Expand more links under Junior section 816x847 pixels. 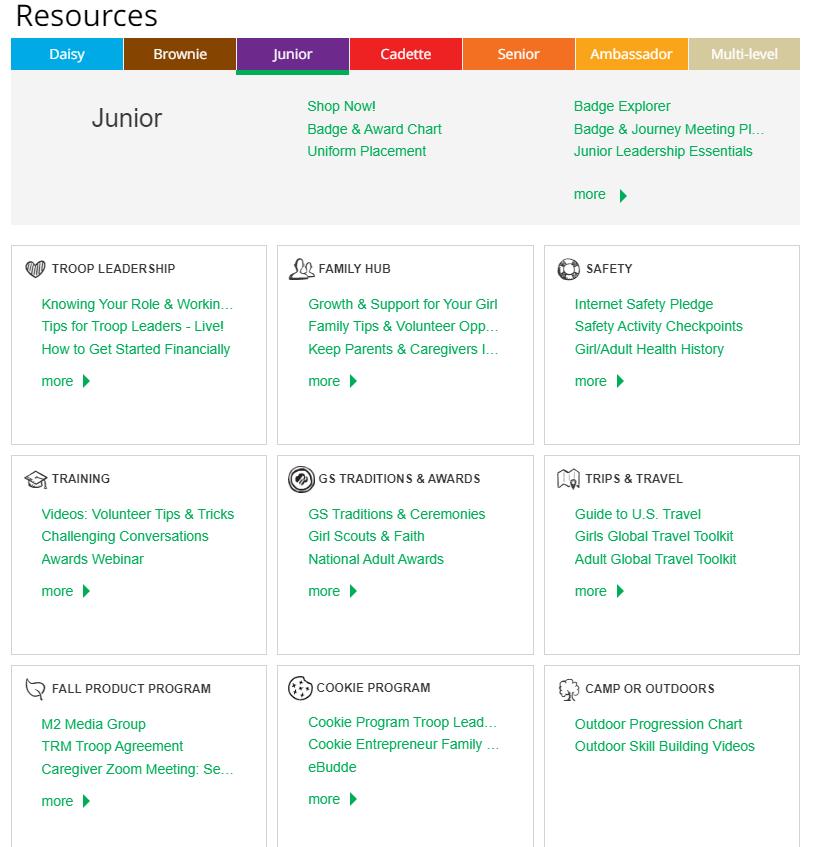coord(600,195)
